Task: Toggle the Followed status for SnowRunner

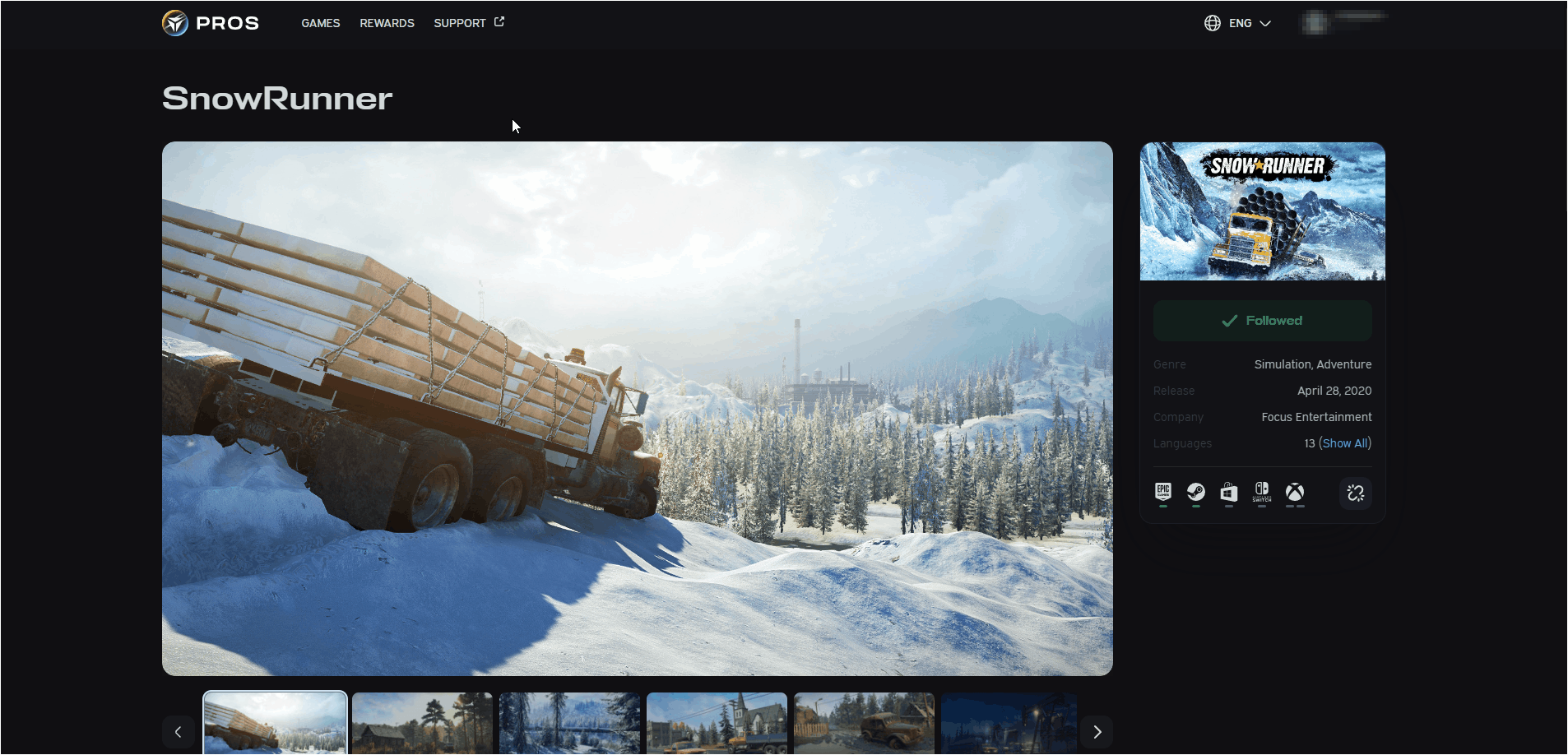Action: click(x=1262, y=320)
